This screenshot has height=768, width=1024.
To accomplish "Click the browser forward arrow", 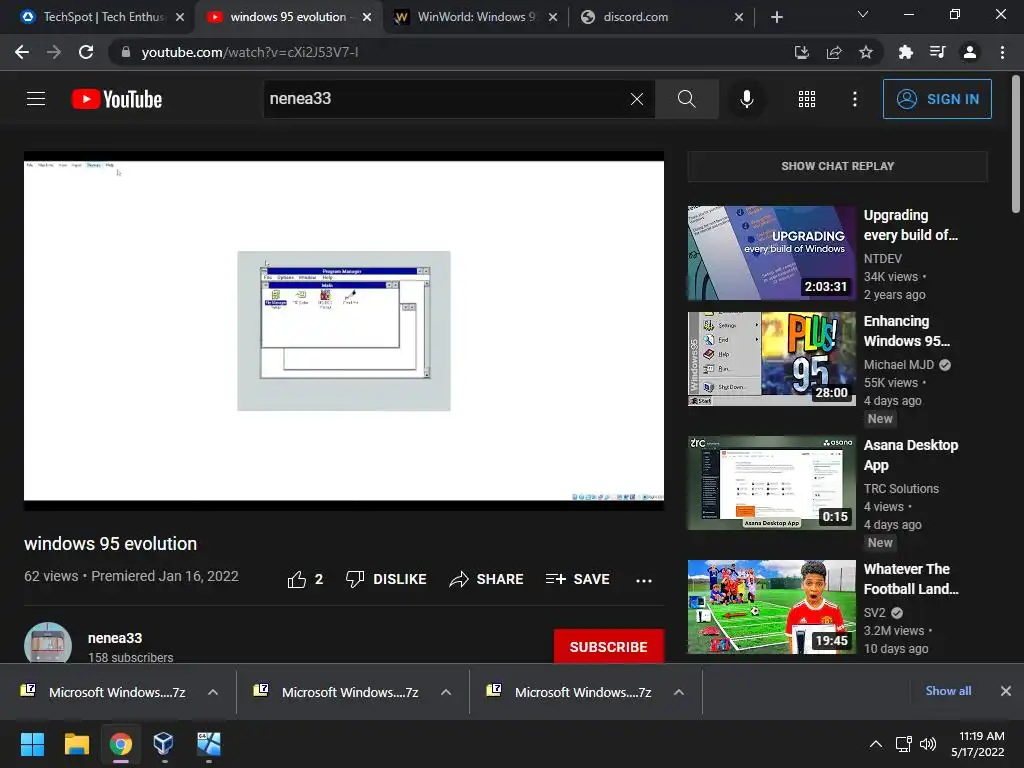I will coord(54,52).
